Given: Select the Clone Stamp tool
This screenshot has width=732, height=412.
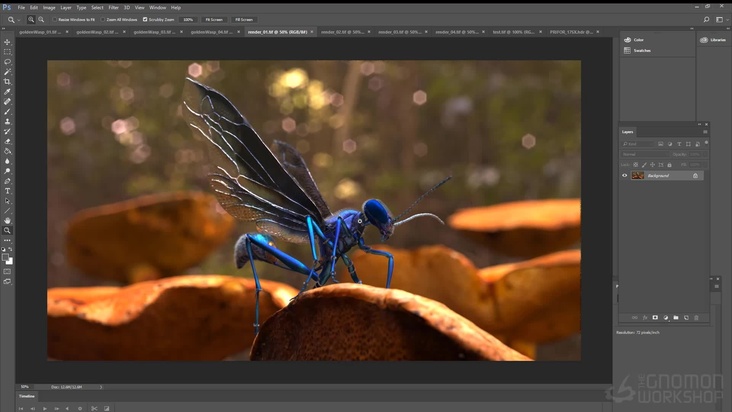Looking at the screenshot, I should [x=7, y=121].
